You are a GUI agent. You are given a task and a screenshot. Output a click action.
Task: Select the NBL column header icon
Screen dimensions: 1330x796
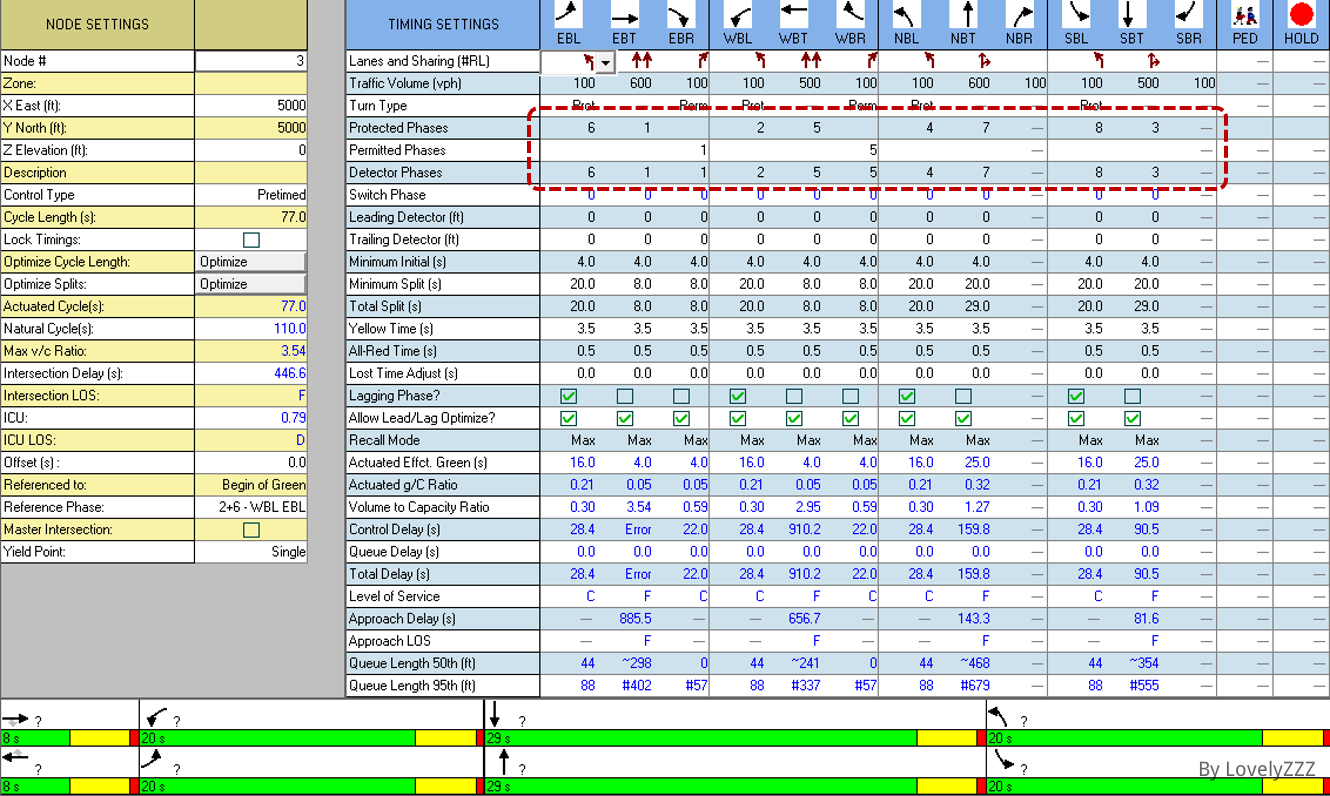click(x=906, y=15)
